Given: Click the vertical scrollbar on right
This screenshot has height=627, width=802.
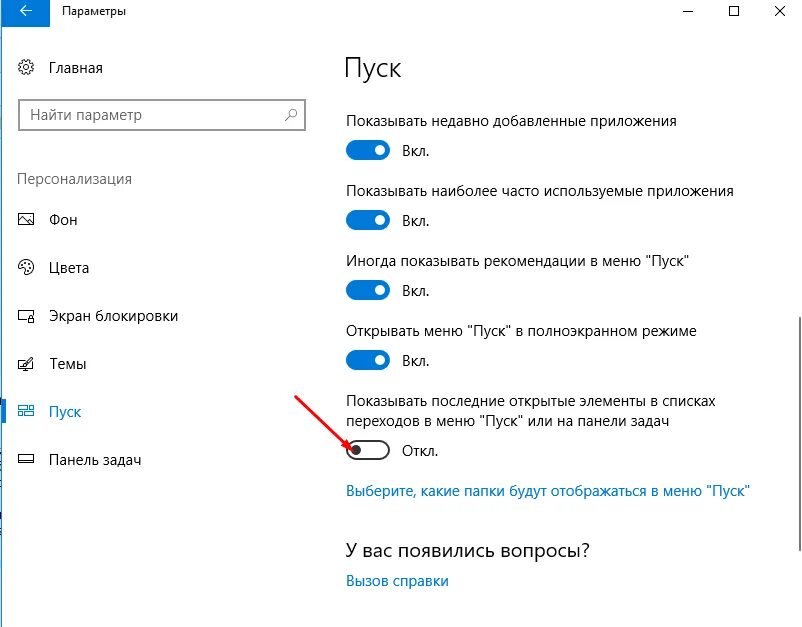Looking at the screenshot, I should tap(797, 430).
